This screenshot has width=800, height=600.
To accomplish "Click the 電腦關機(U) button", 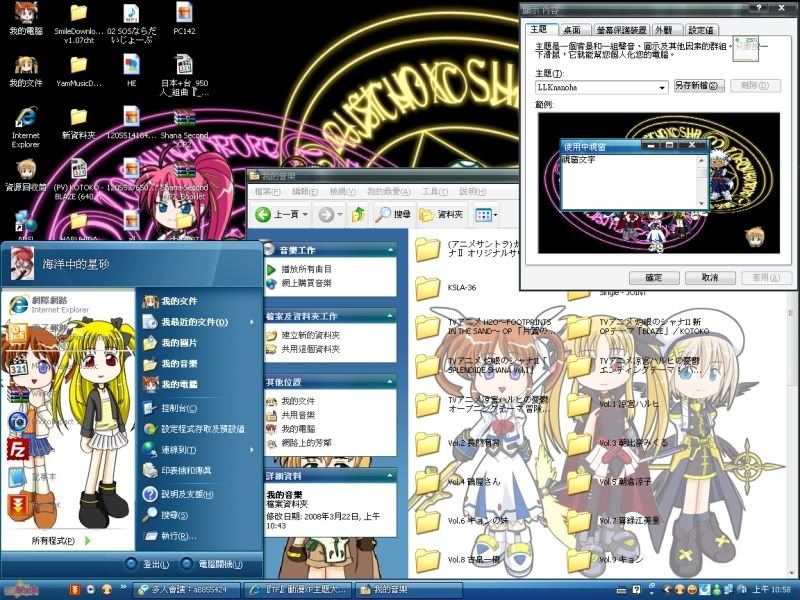I will [x=212, y=564].
